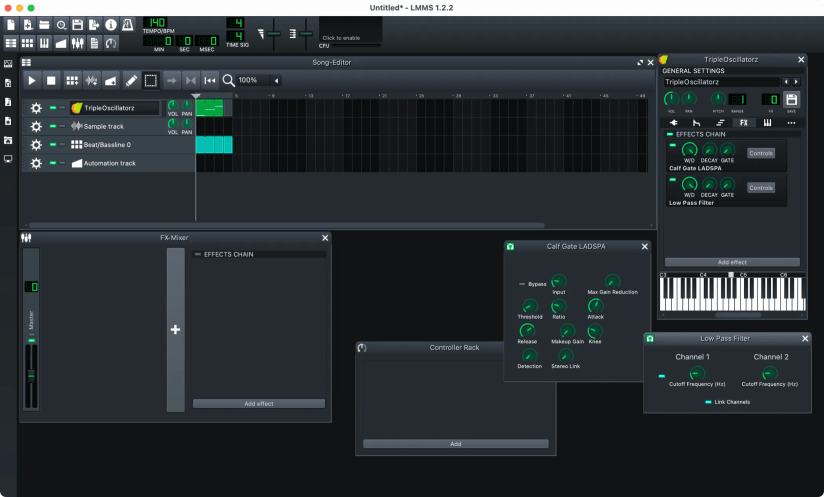This screenshot has height=497, width=824.
Task: Toggle the metronome icon
Action: (x=128, y=25)
